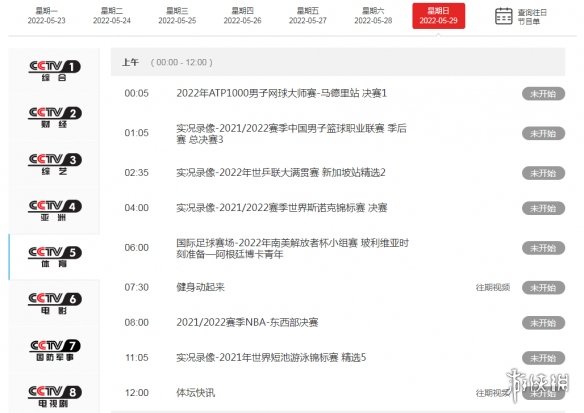Screen dimensions: 584x413
Task: Click program title 国际足球赛场-2022年南美解放者杯小组赛
Action: [x=293, y=248]
